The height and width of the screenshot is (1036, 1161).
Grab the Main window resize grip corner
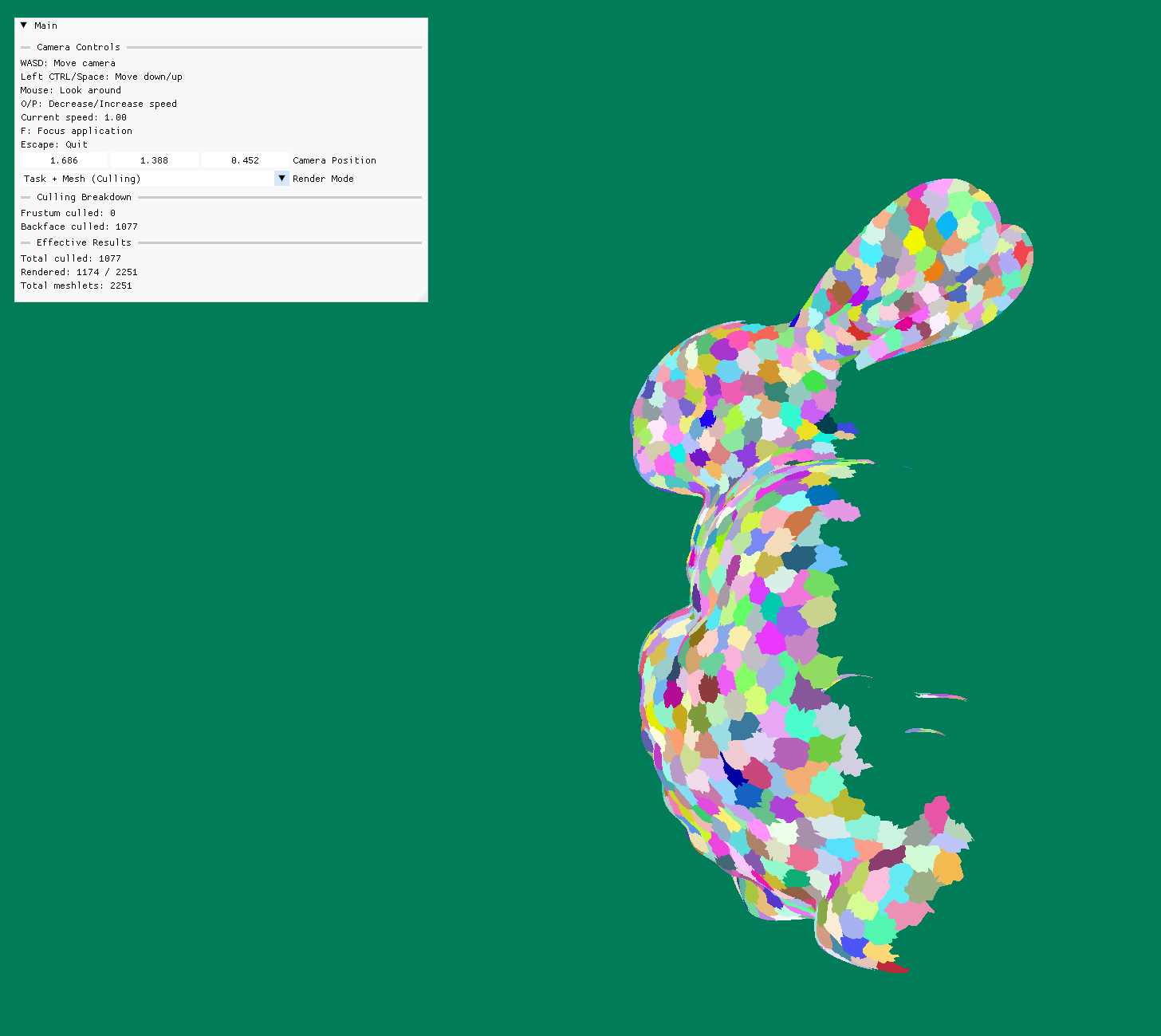coord(423,297)
